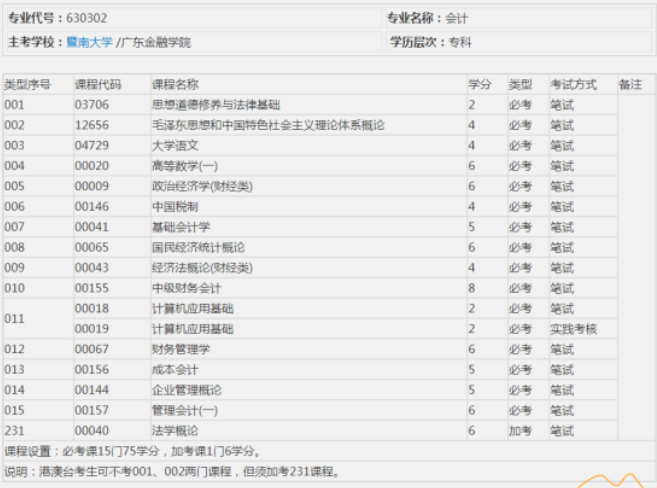This screenshot has height=488, width=657.
Task: Click the 毛泽东思想和中国特色社会主义理论体系概论 course
Action: click(268, 125)
